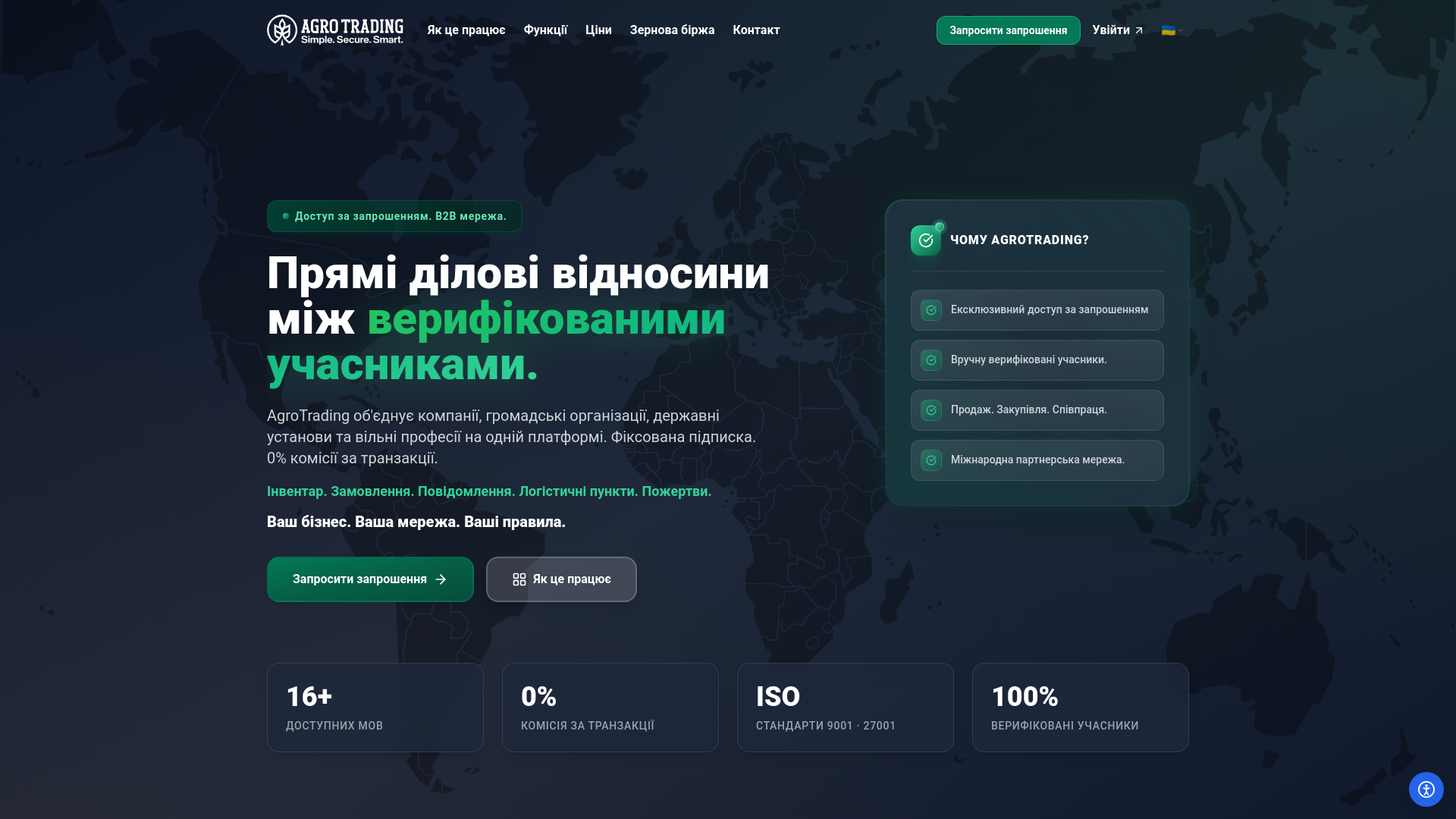Click check icon next to Ексклюзивний доступ за запрошенням
Screen dimensions: 1456x819
point(931,310)
